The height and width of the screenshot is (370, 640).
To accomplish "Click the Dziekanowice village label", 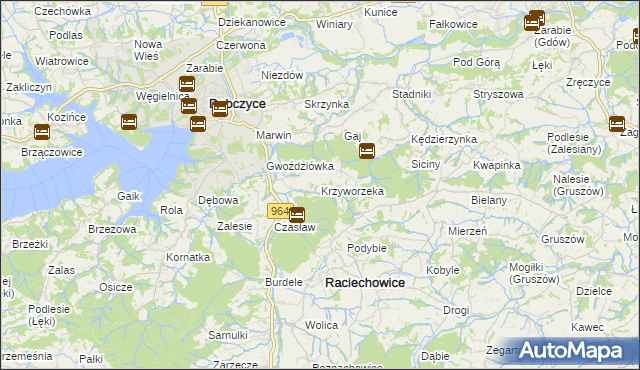I will click(x=252, y=22).
